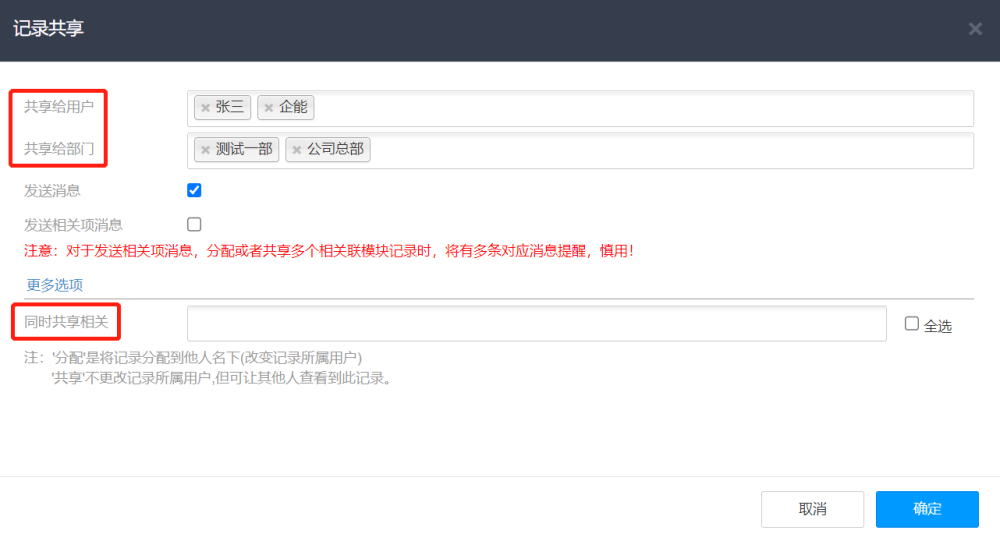Focus the 共享给部门 input field
The image size is (1000, 541).
click(x=580, y=151)
